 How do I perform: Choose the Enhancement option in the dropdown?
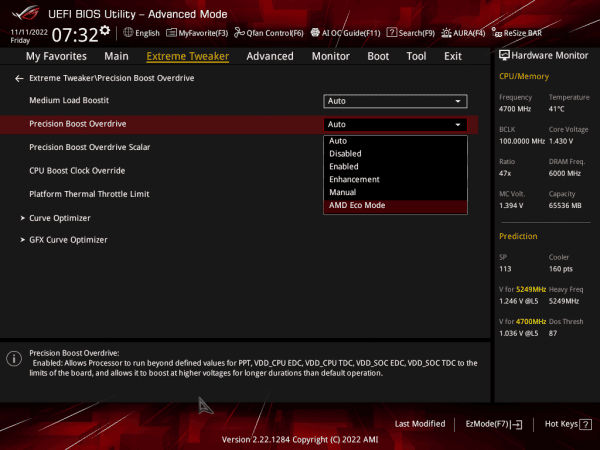(354, 179)
